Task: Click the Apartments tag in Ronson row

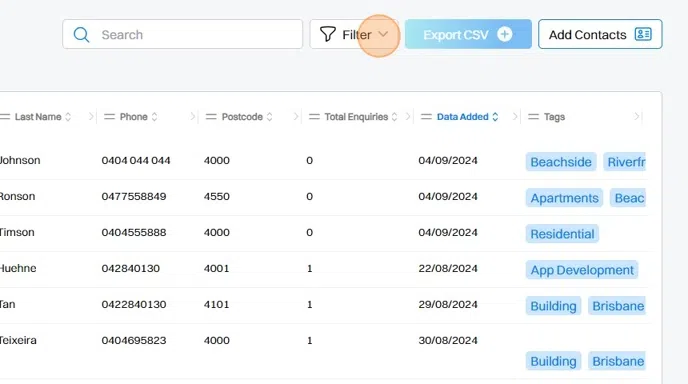Action: coord(564,198)
